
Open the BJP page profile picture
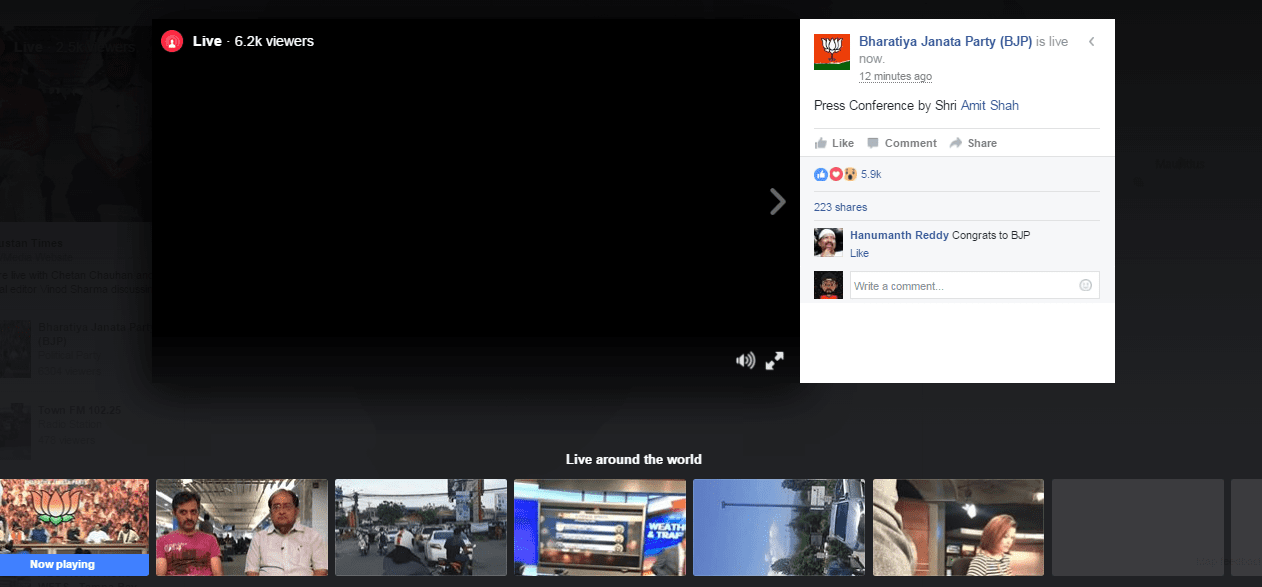click(832, 52)
